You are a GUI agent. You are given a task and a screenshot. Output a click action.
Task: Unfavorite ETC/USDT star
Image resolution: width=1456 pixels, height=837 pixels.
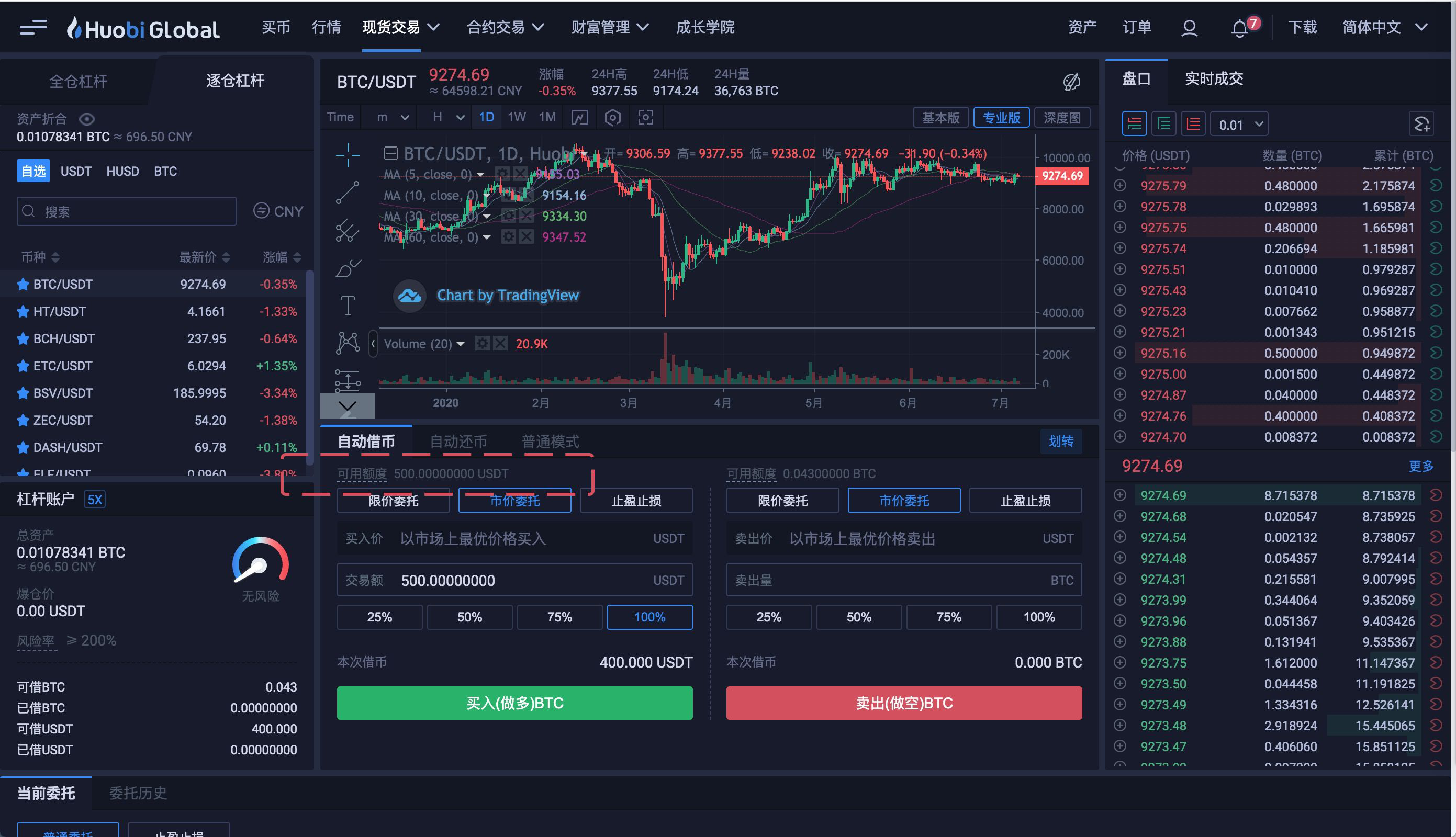(x=23, y=366)
